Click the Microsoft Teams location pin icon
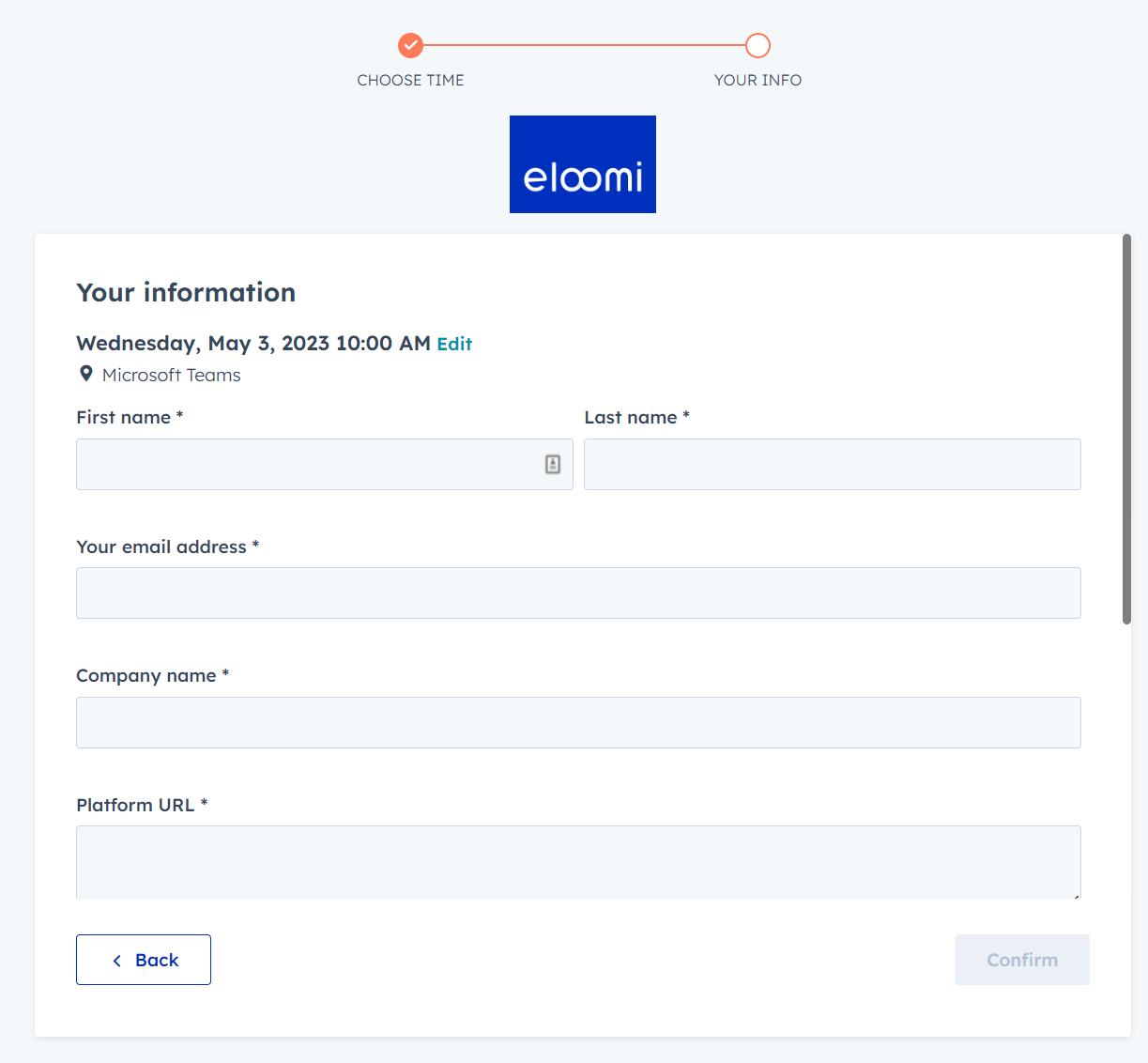Viewport: 1148px width, 1063px height. 85,374
